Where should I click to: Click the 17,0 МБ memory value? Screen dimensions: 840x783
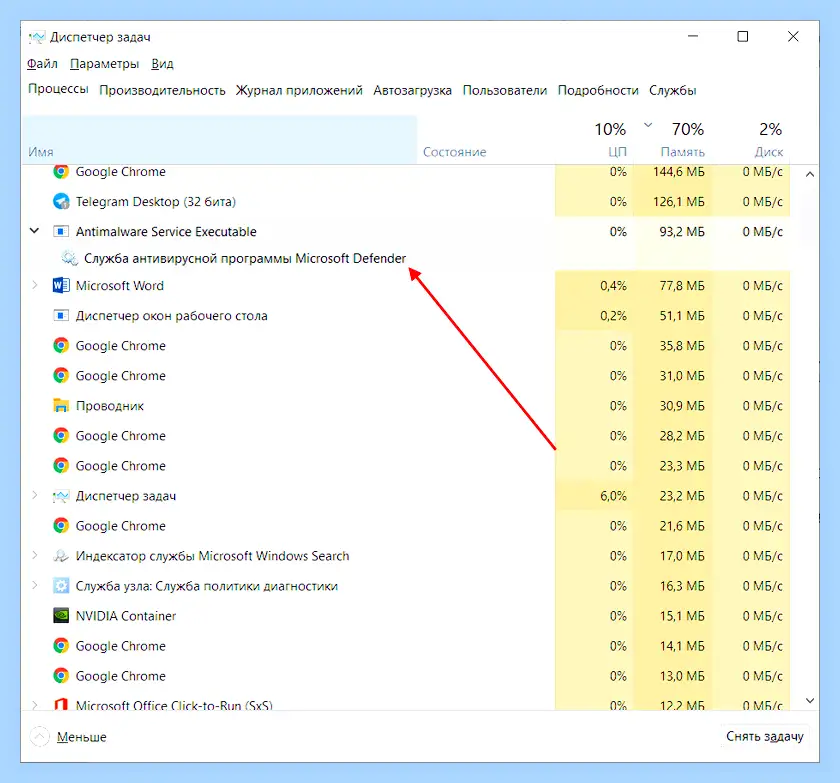(681, 556)
